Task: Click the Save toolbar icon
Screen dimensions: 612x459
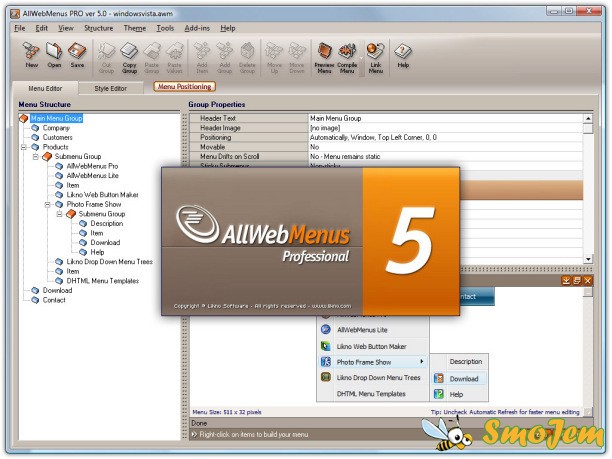Action: [x=77, y=55]
